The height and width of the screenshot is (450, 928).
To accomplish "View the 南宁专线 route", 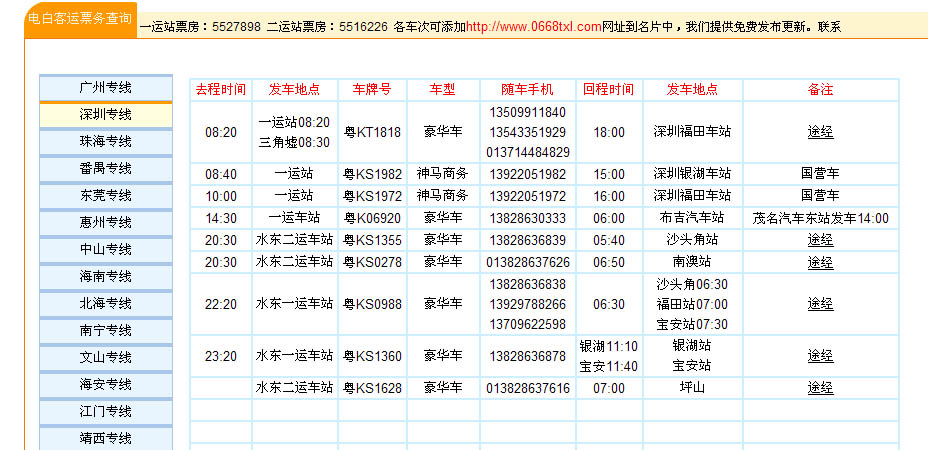I will point(106,331).
